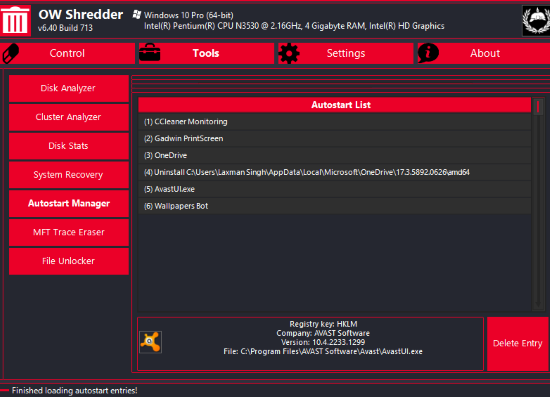Click the gear icon on the Settings tab

(x=289, y=53)
